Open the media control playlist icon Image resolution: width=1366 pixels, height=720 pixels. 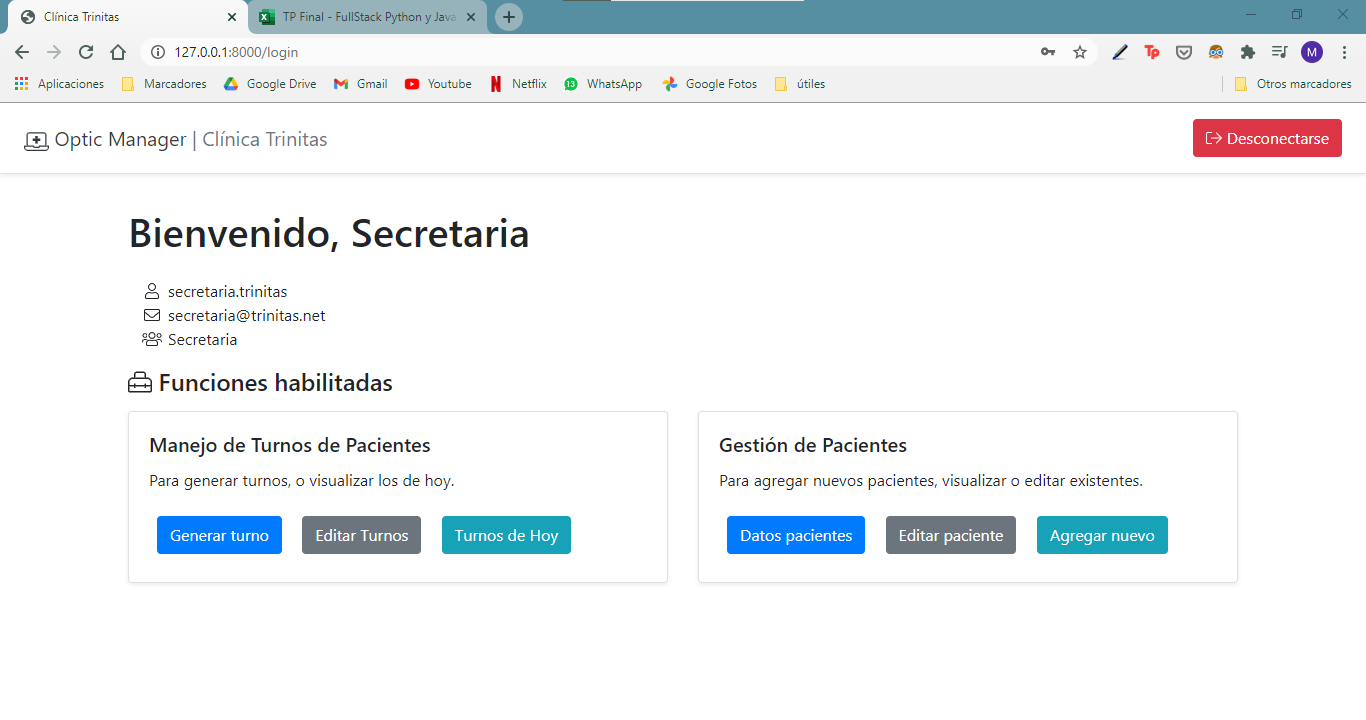pos(1279,52)
